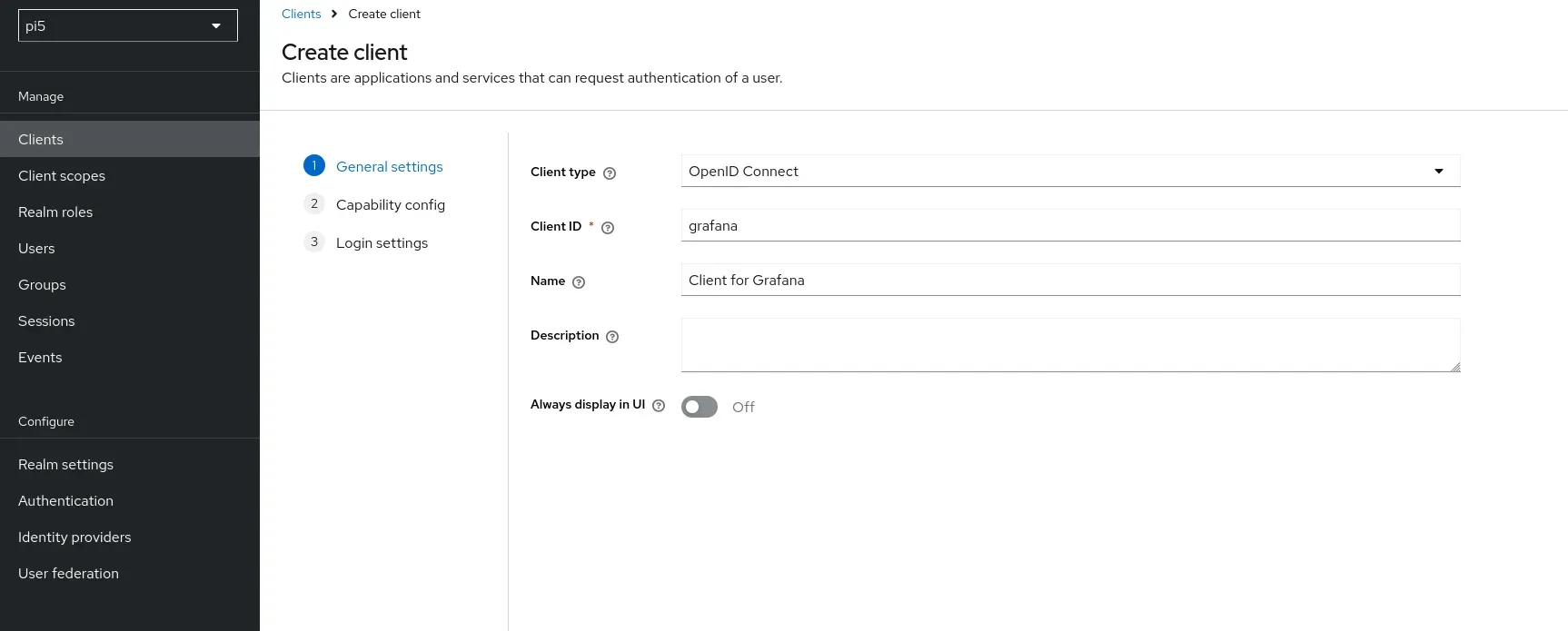Open Identity providers in sidebar
This screenshot has width=1568, height=631.
pos(130,537)
